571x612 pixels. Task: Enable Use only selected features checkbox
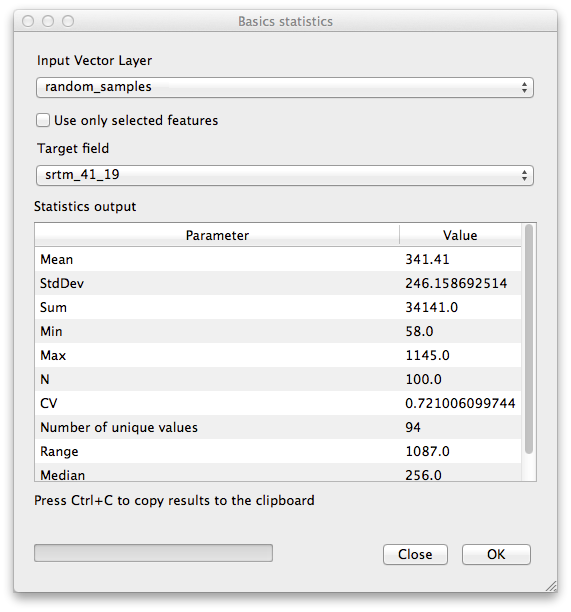tap(43, 120)
